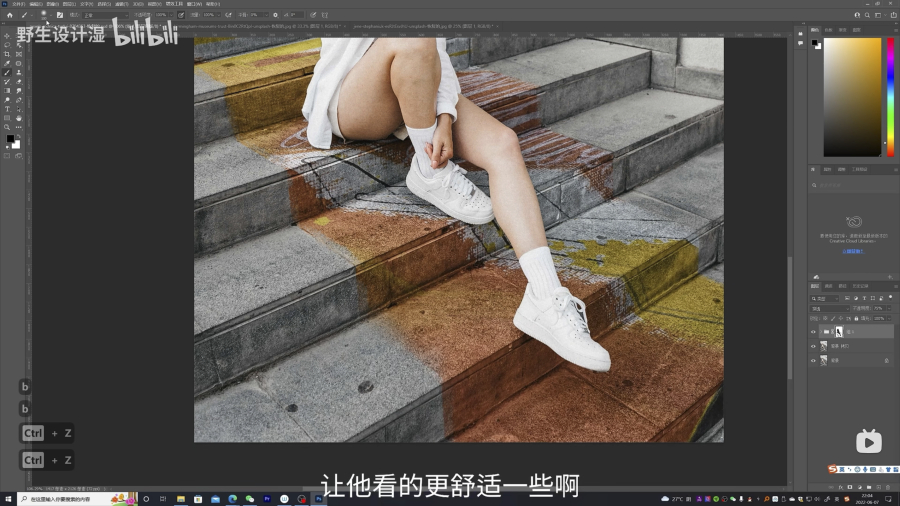
Task: Select the Frame tool
Action: point(19,54)
